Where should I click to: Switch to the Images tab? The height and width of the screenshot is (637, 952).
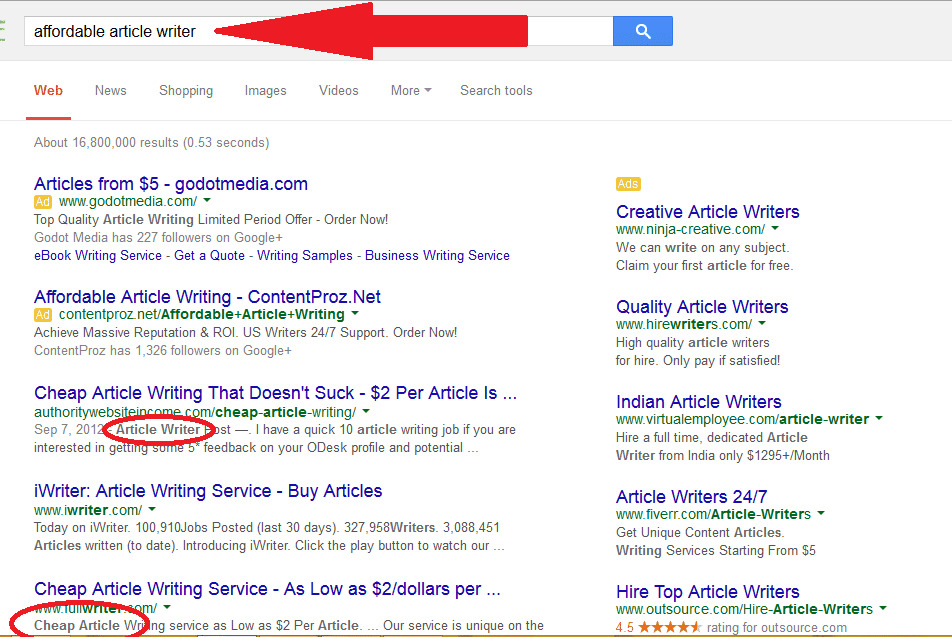click(265, 90)
